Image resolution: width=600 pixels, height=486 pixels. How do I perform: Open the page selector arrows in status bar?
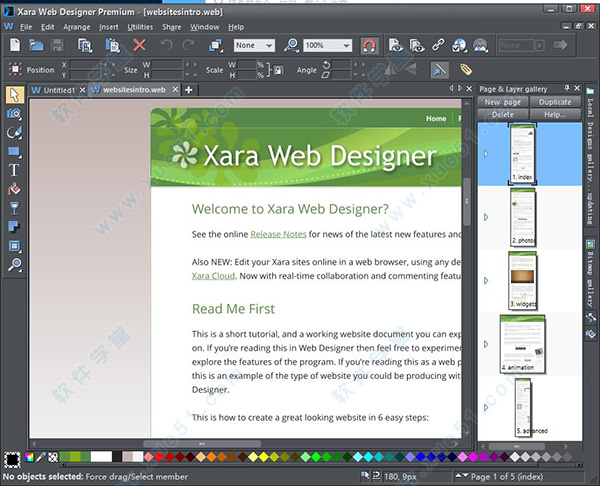click(461, 476)
